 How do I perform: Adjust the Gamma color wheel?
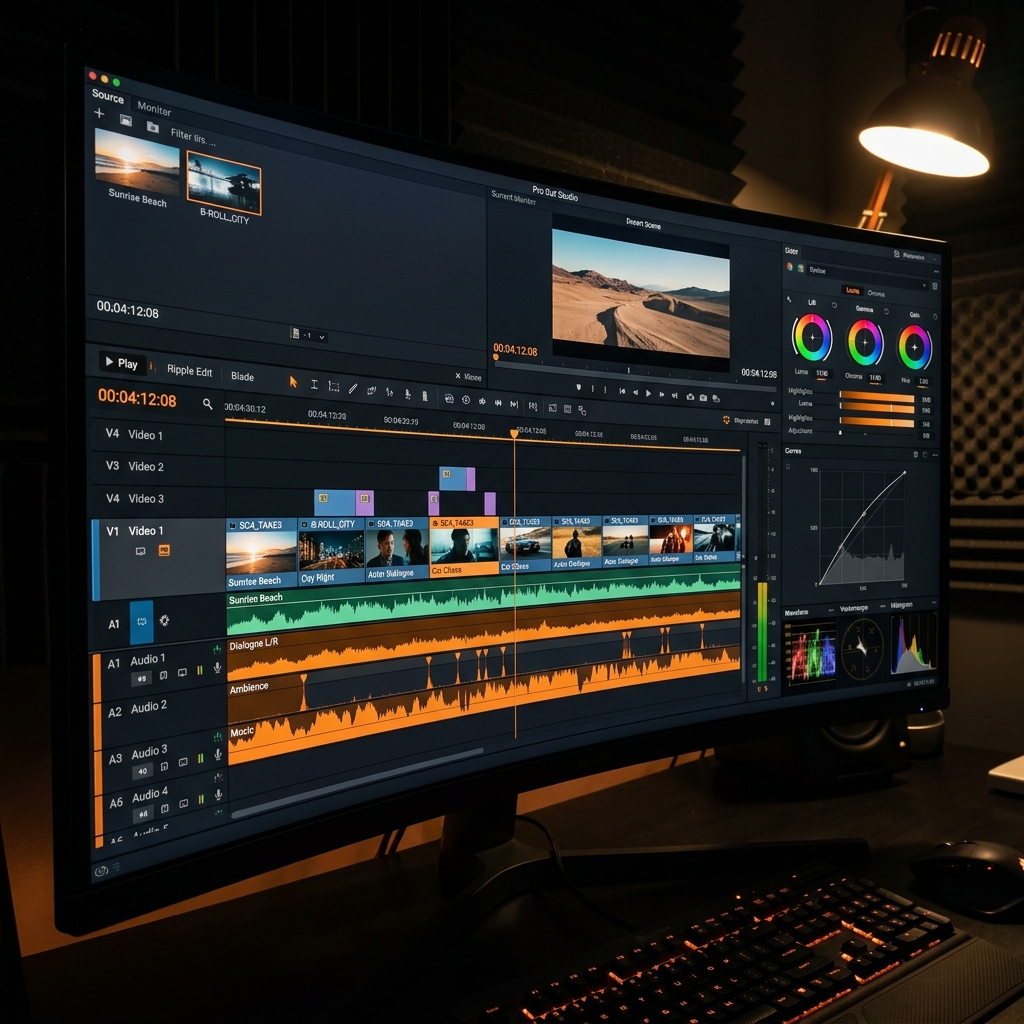[865, 342]
